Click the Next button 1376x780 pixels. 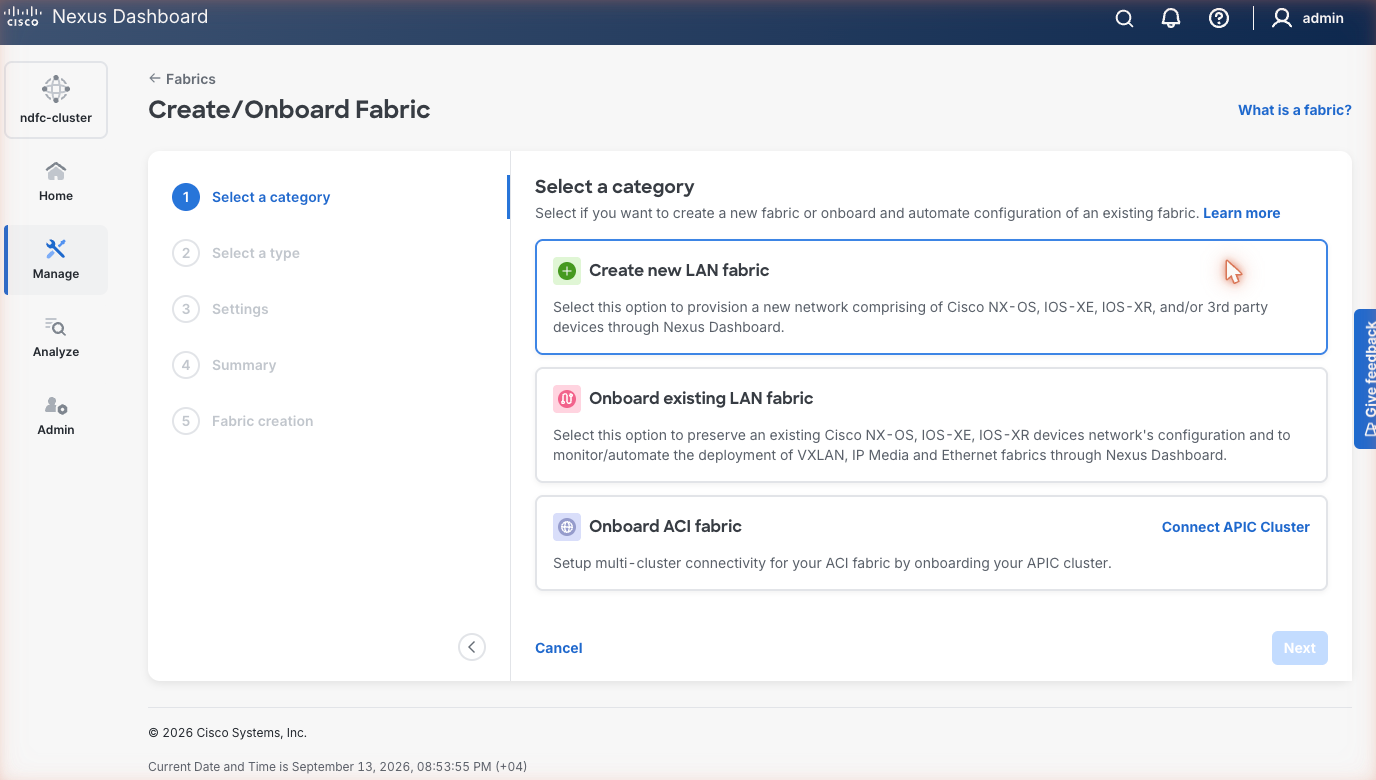tap(1299, 648)
